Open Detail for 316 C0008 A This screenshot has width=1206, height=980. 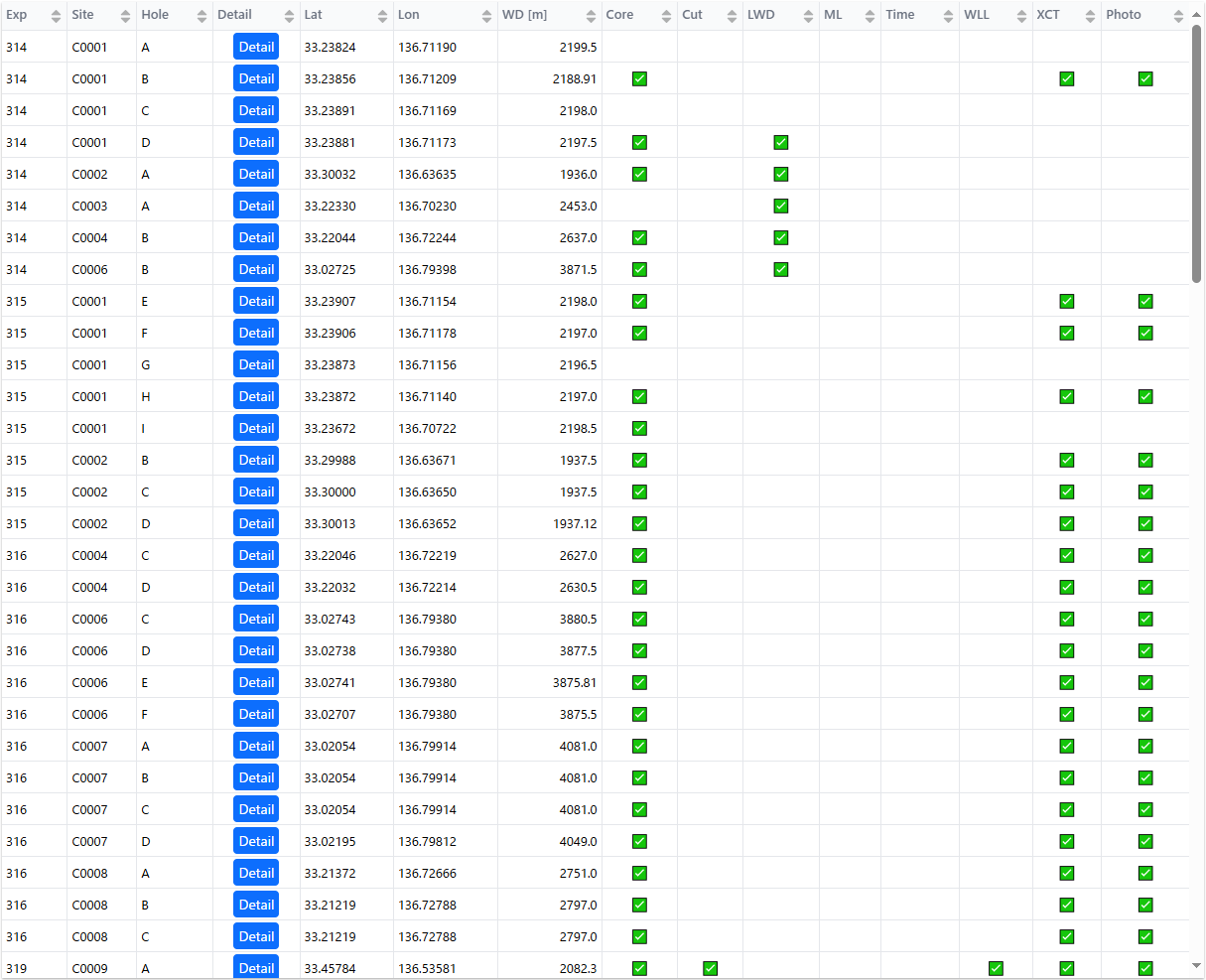tap(256, 873)
